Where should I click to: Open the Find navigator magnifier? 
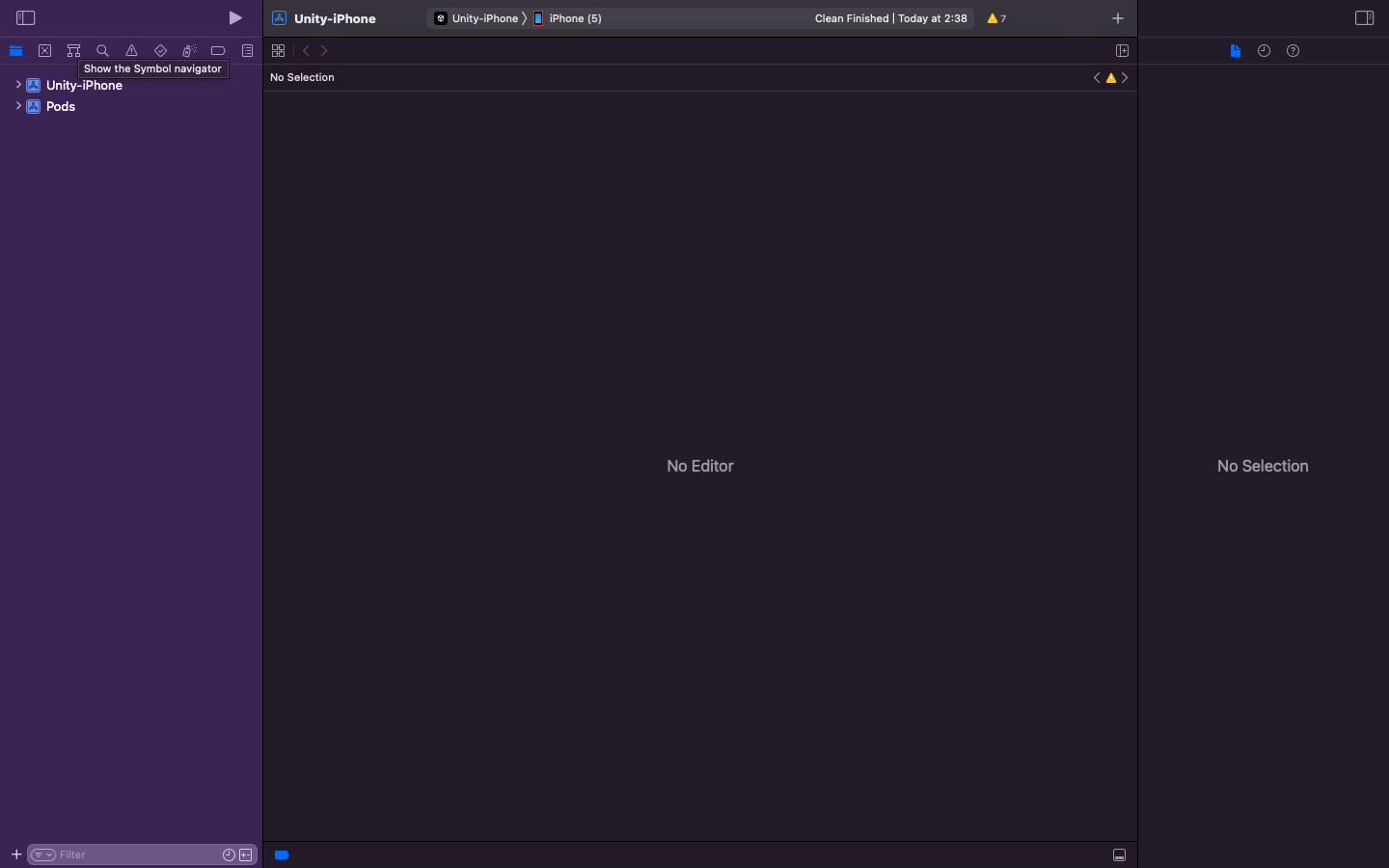(x=102, y=51)
